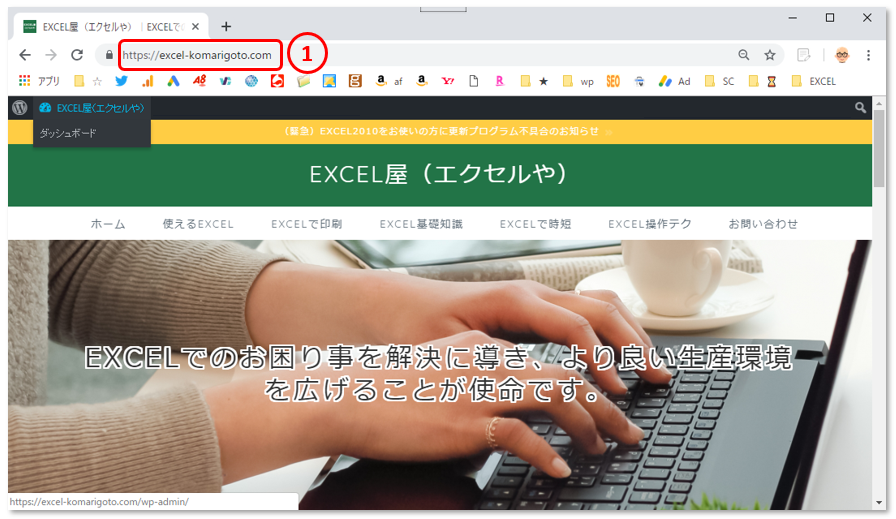Close the EXCEL屋 browser tab
The height and width of the screenshot is (519, 896).
coord(195,26)
